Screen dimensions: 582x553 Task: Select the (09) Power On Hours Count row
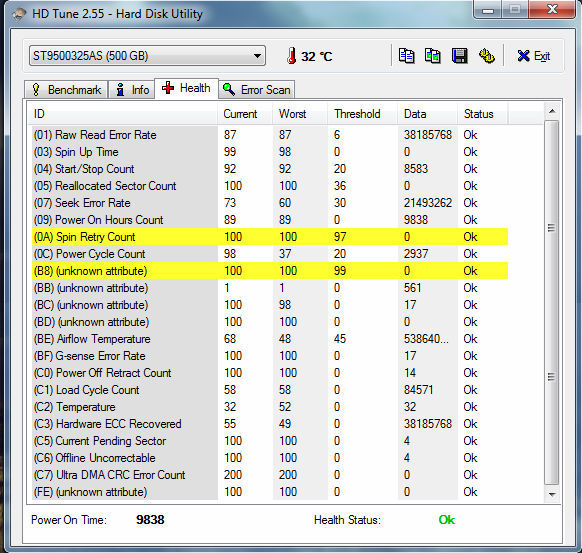click(x=270, y=220)
